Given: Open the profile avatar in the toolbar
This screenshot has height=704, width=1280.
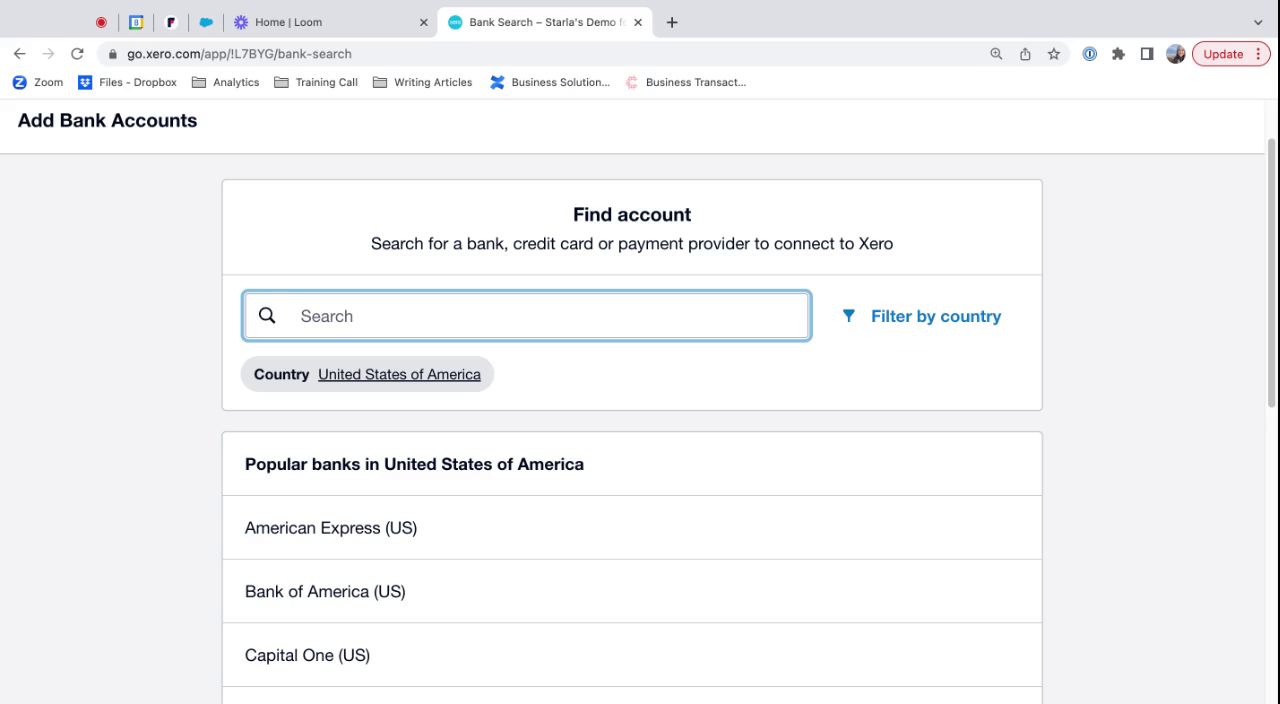Looking at the screenshot, I should pos(1175,54).
